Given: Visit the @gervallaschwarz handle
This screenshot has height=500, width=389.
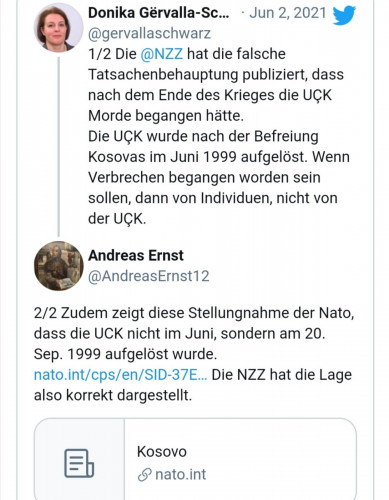Looking at the screenshot, I should [x=149, y=34].
